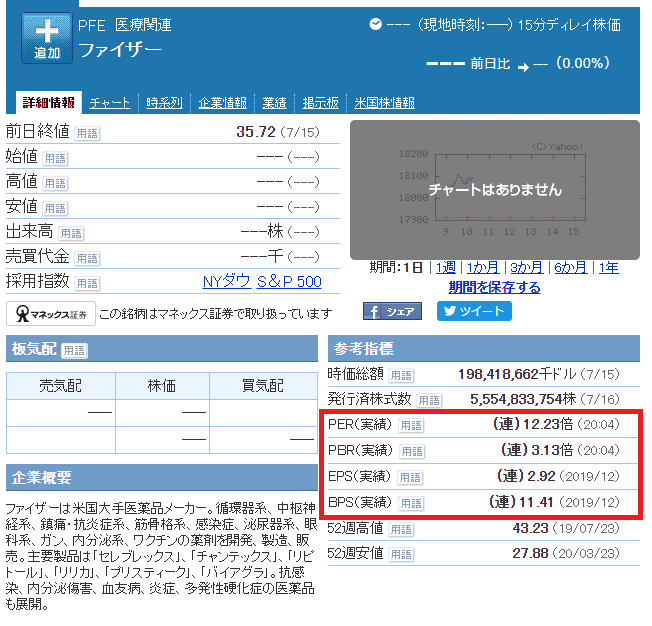
Task: Open the 用語 glossary icon next to 発行済株式数
Action: pos(429,401)
